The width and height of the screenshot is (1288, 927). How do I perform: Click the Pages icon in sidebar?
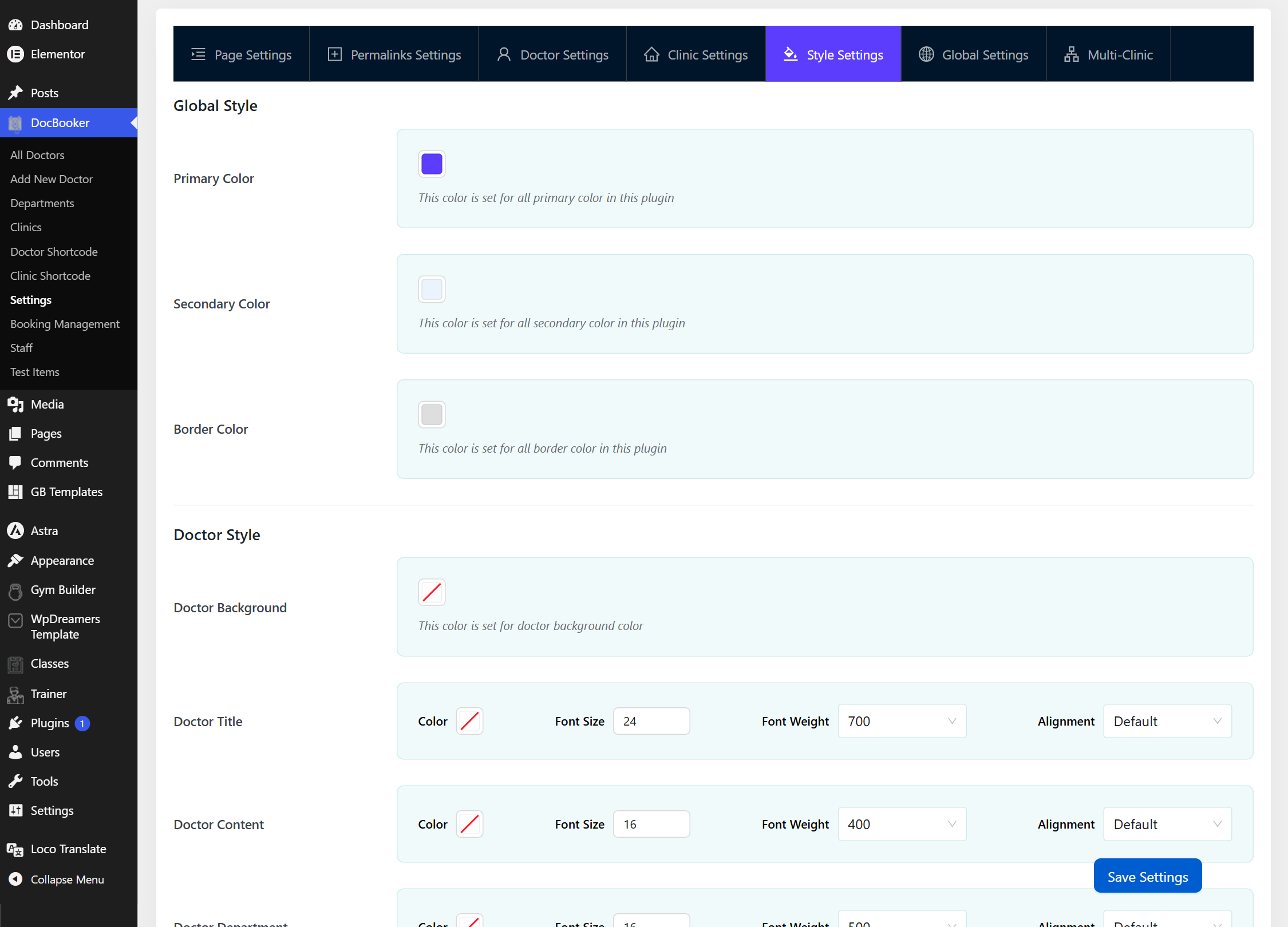click(x=15, y=433)
